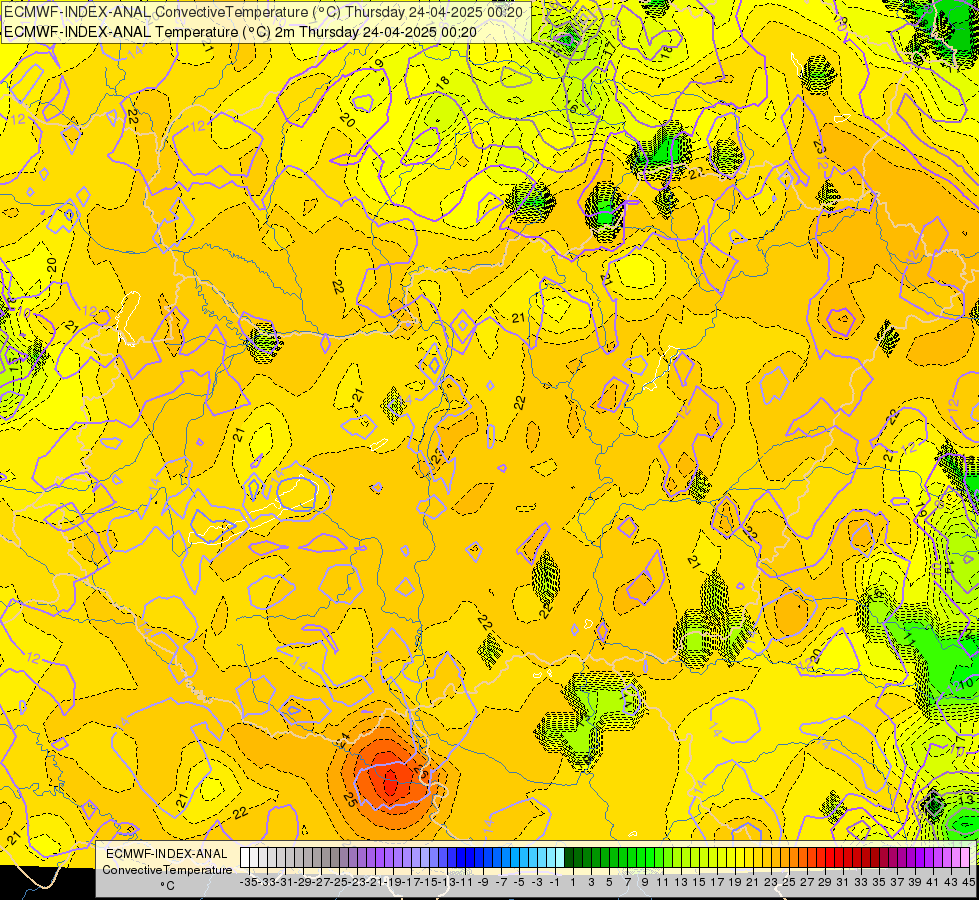
Task: Click the 19 value on the legend scale
Action: (735, 882)
